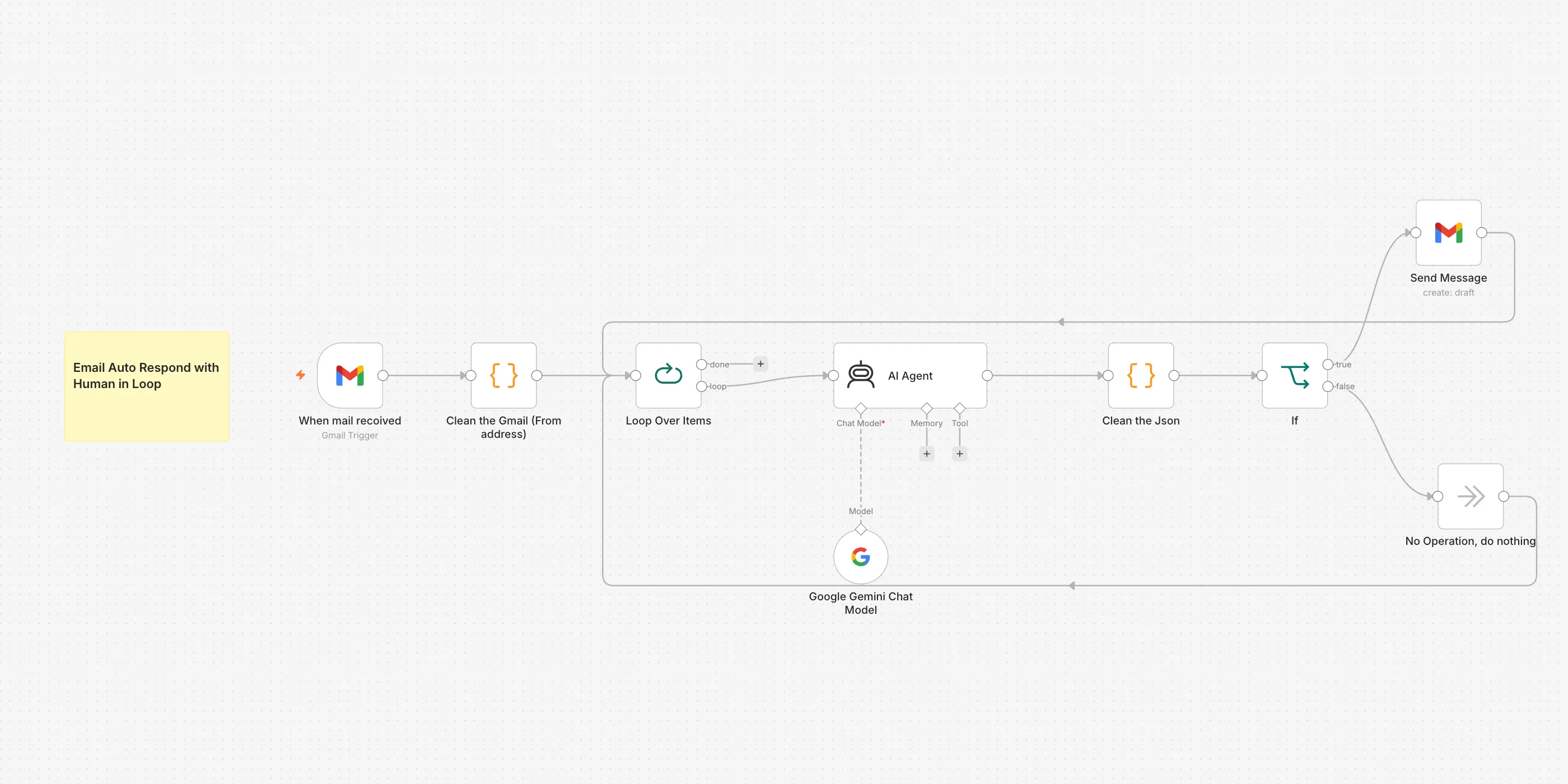
Task: Select the Email Auto Respond sticky note
Action: coord(147,386)
